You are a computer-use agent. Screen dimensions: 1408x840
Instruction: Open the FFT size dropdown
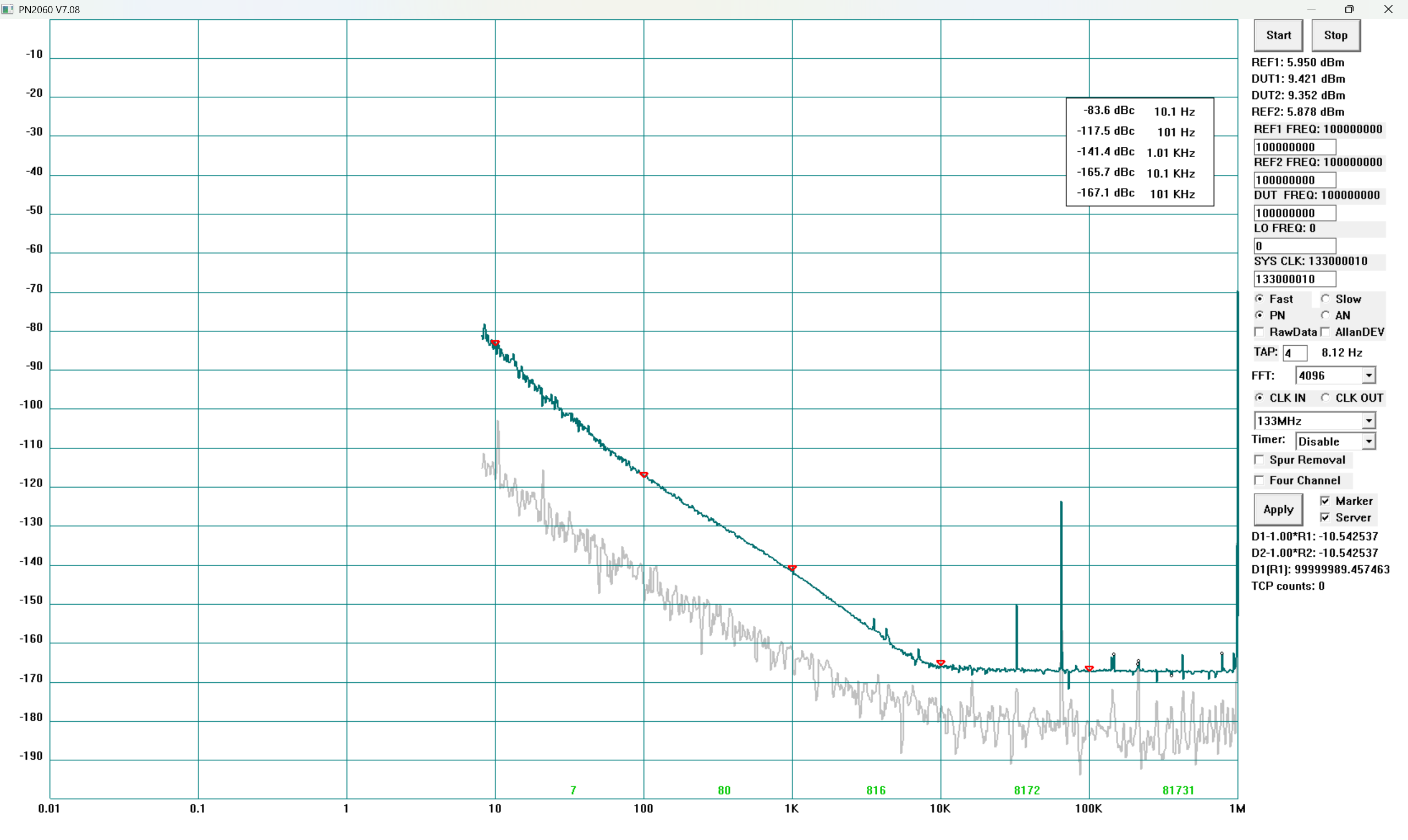[x=1368, y=375]
